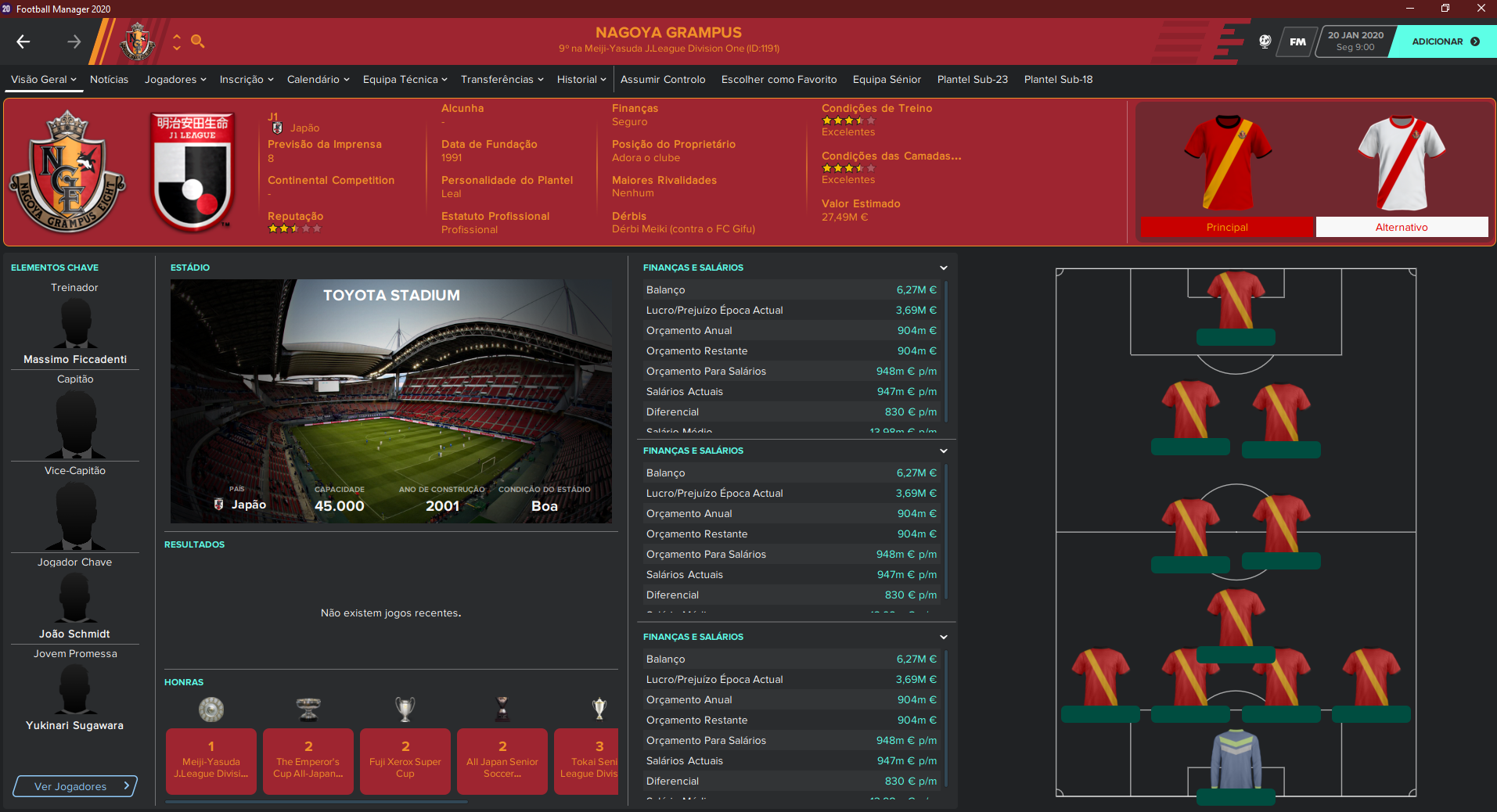Expand the Jogadores menu
Screen dimensions: 1497x812
(175, 80)
